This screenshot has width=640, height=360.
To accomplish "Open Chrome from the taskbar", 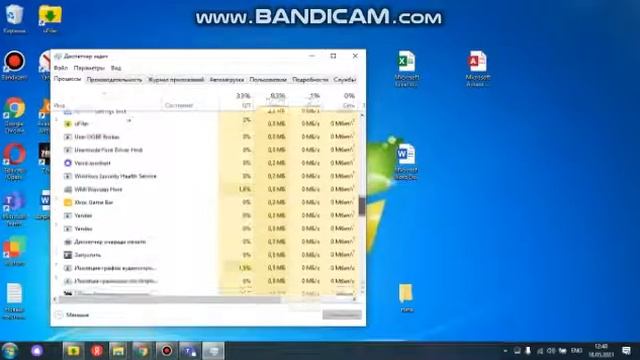I will [x=142, y=351].
